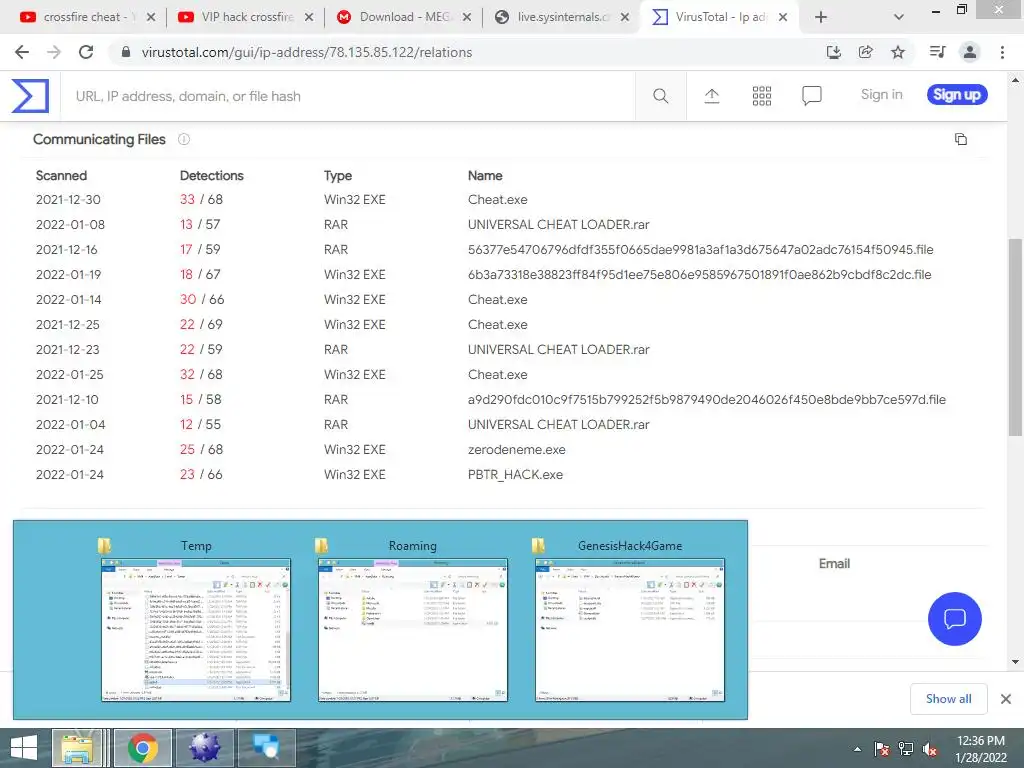This screenshot has width=1024, height=768.
Task: Open the blue spiky ball taskbar app
Action: (205, 748)
